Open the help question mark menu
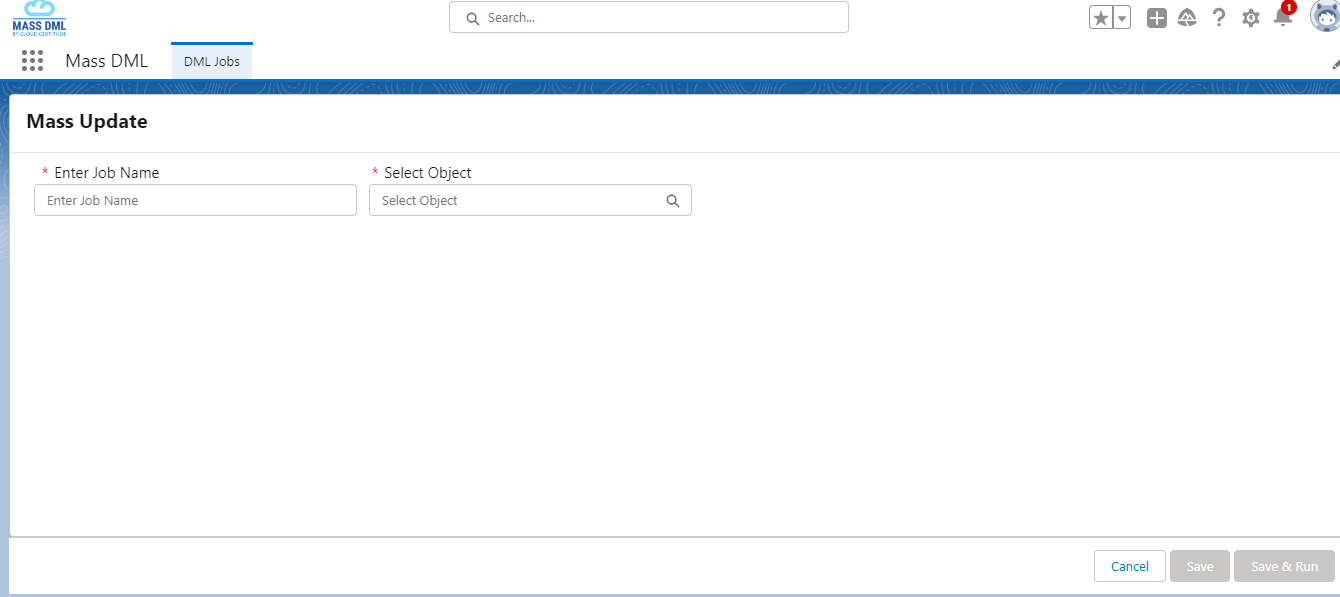This screenshot has height=597, width=1340. coord(1219,18)
